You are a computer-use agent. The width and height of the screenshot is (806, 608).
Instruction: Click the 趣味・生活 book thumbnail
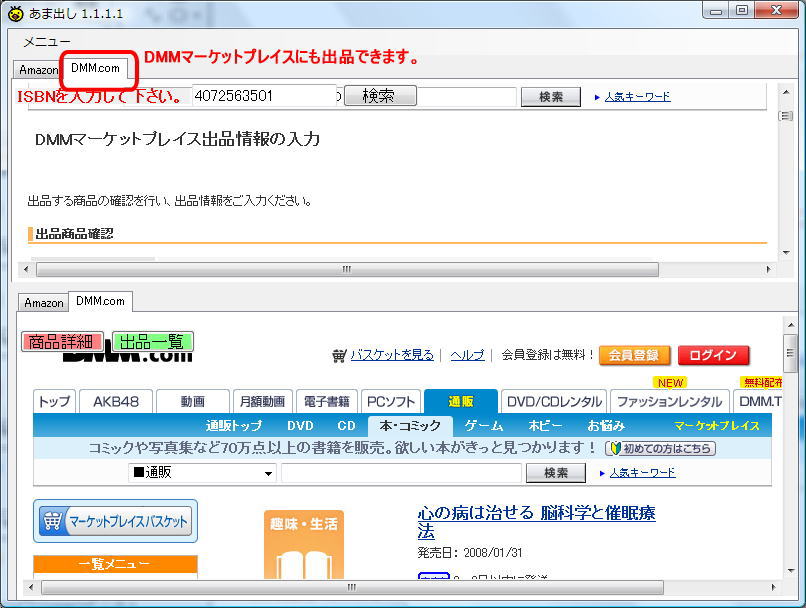click(304, 545)
